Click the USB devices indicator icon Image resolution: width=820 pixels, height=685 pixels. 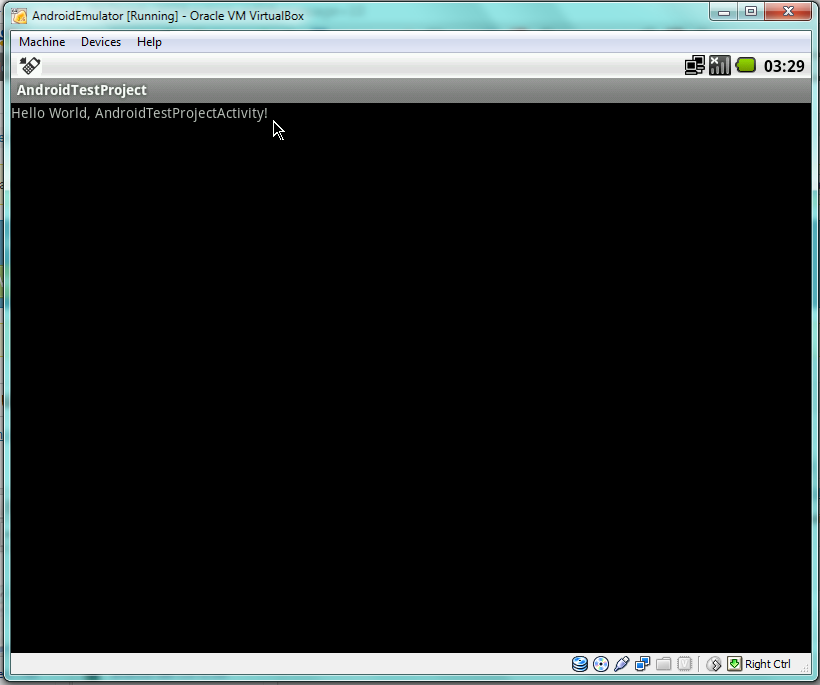point(622,664)
